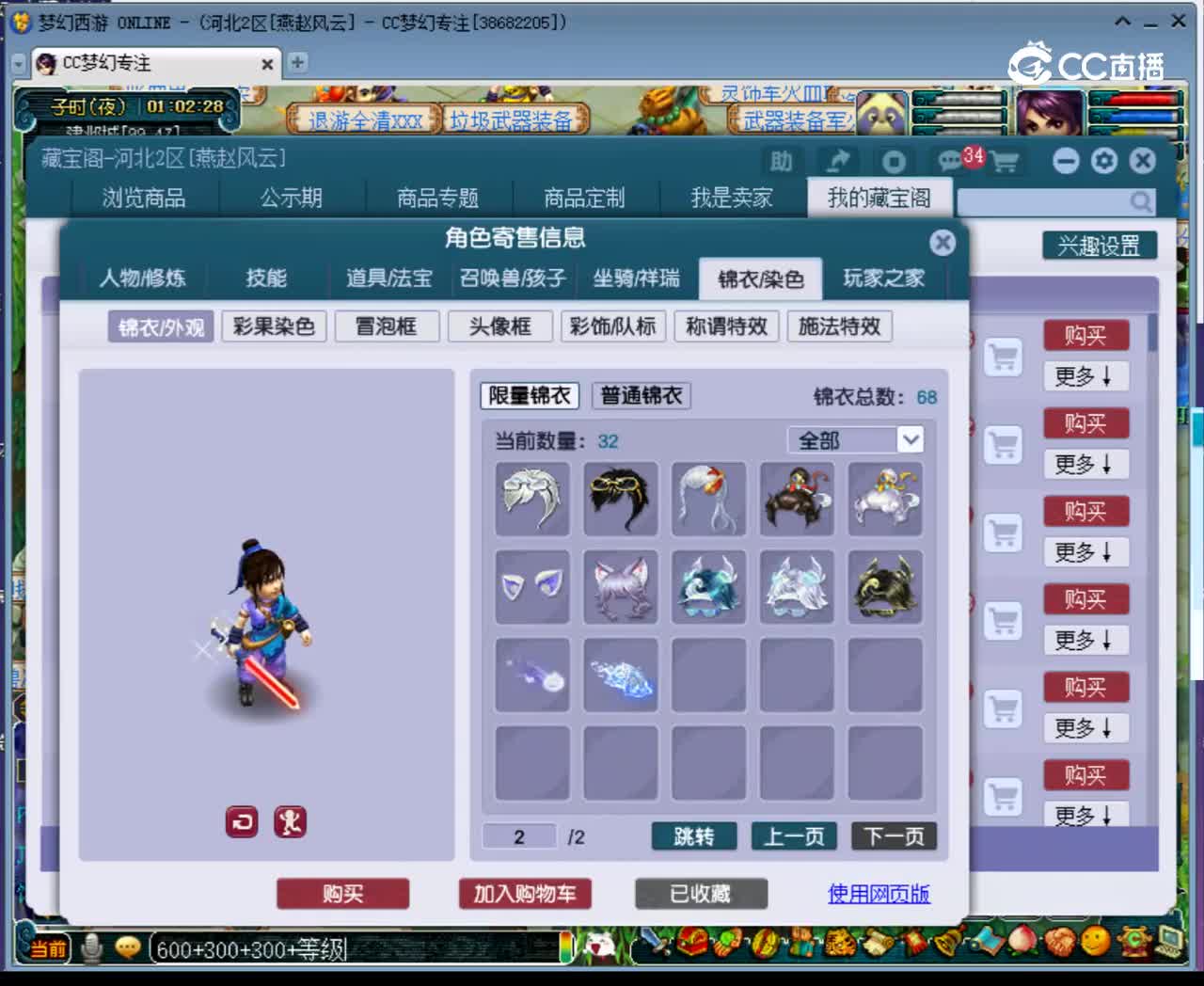Open the 技能 tab
This screenshot has width=1204, height=986.
(266, 278)
